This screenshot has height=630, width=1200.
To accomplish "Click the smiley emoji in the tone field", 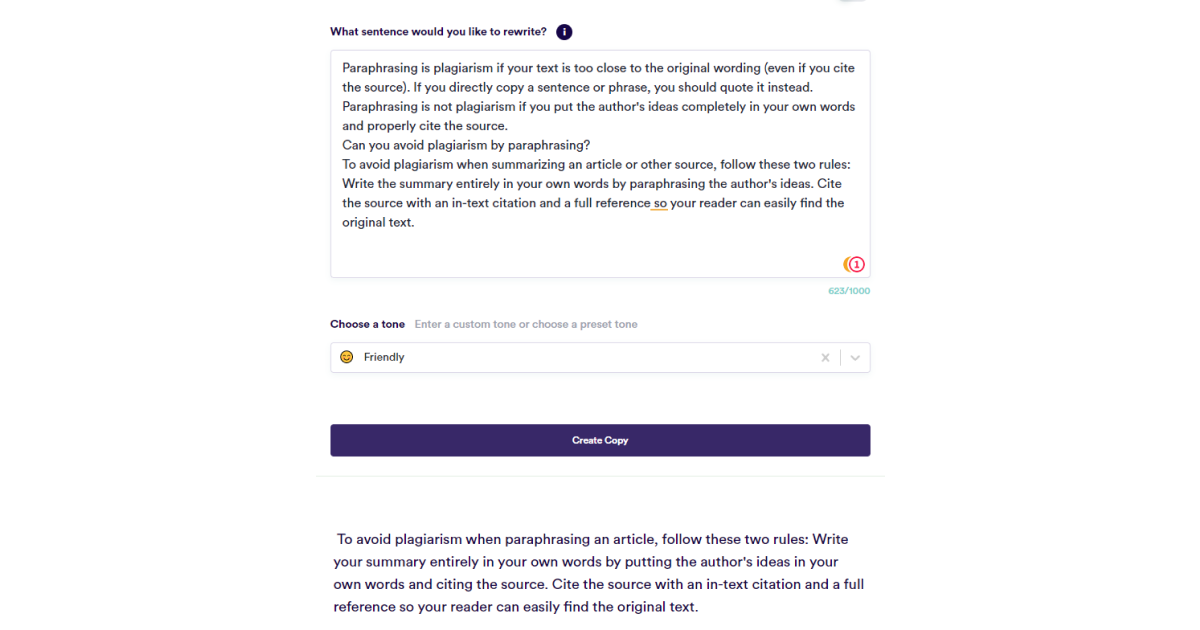I will (347, 357).
